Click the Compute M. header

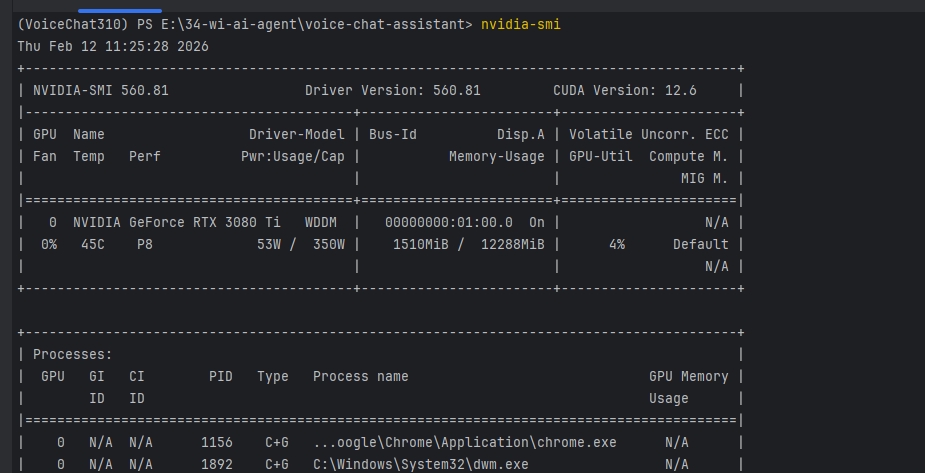tap(689, 157)
